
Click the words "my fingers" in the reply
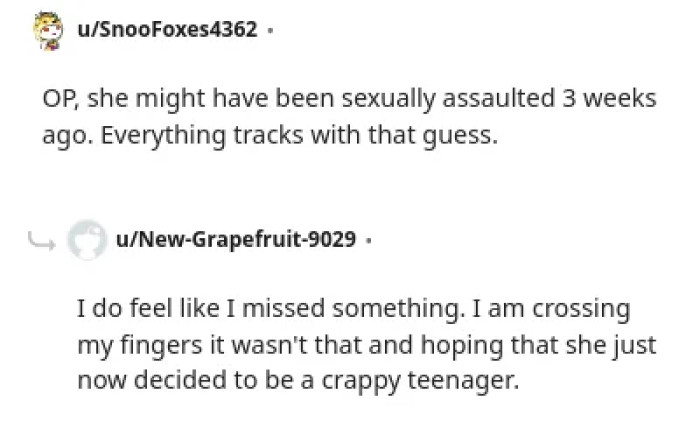(126, 345)
